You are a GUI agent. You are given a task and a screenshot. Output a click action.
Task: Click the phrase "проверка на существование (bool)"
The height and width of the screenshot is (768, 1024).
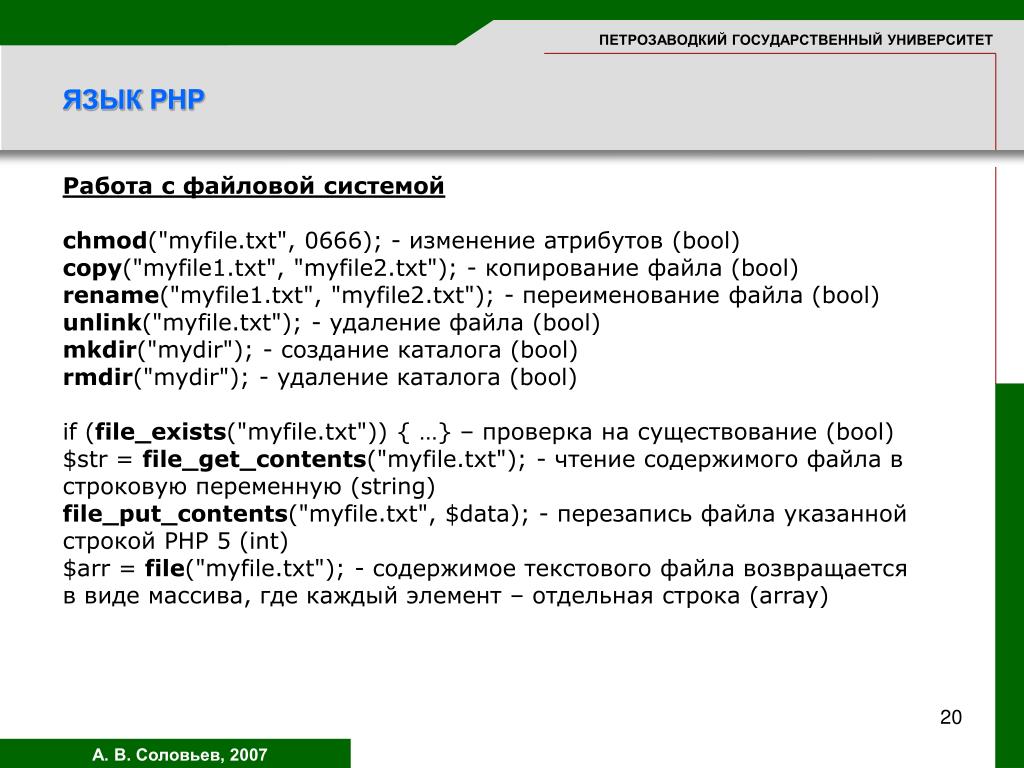point(688,432)
